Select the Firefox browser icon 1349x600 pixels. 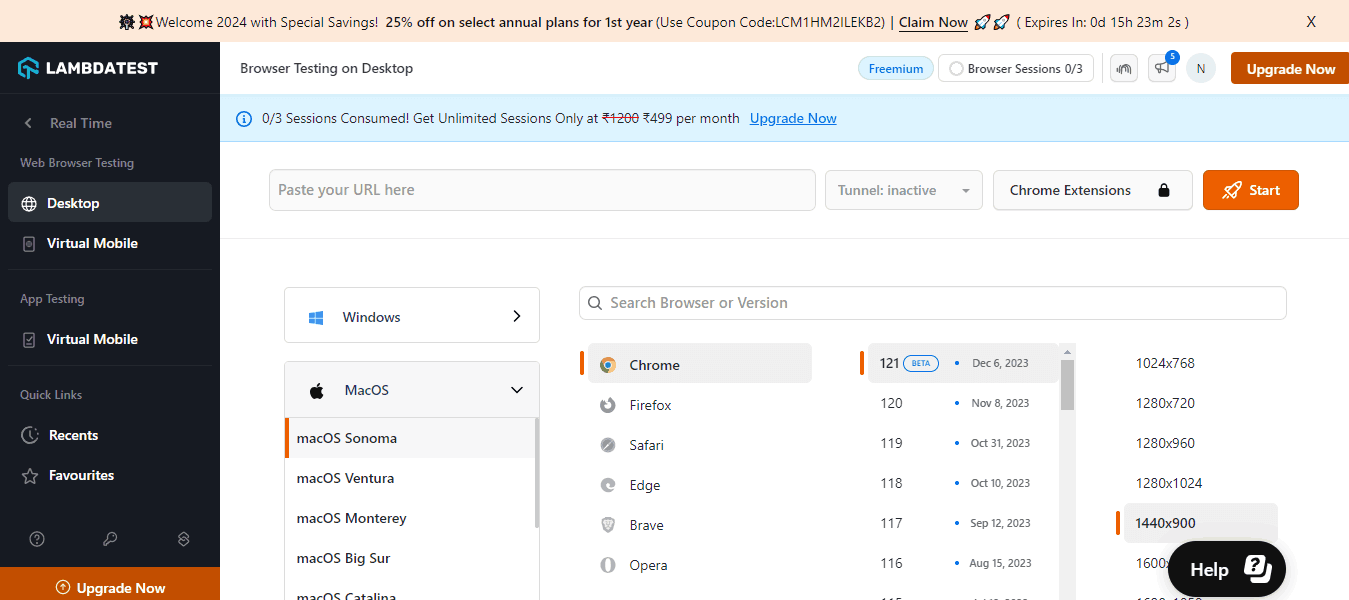pyautogui.click(x=607, y=405)
